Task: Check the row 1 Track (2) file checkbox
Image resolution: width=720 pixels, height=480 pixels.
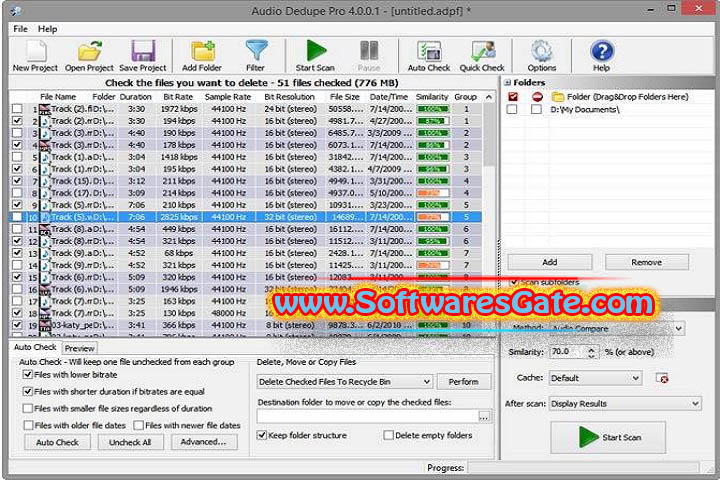Action: [17, 109]
